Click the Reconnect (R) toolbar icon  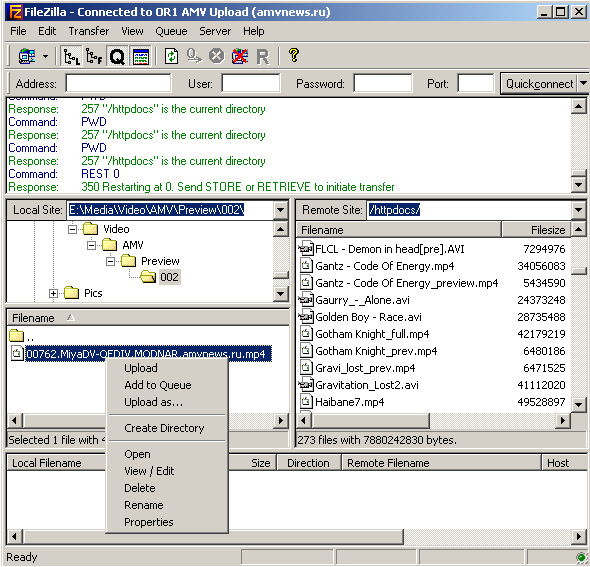pyautogui.click(x=263, y=57)
